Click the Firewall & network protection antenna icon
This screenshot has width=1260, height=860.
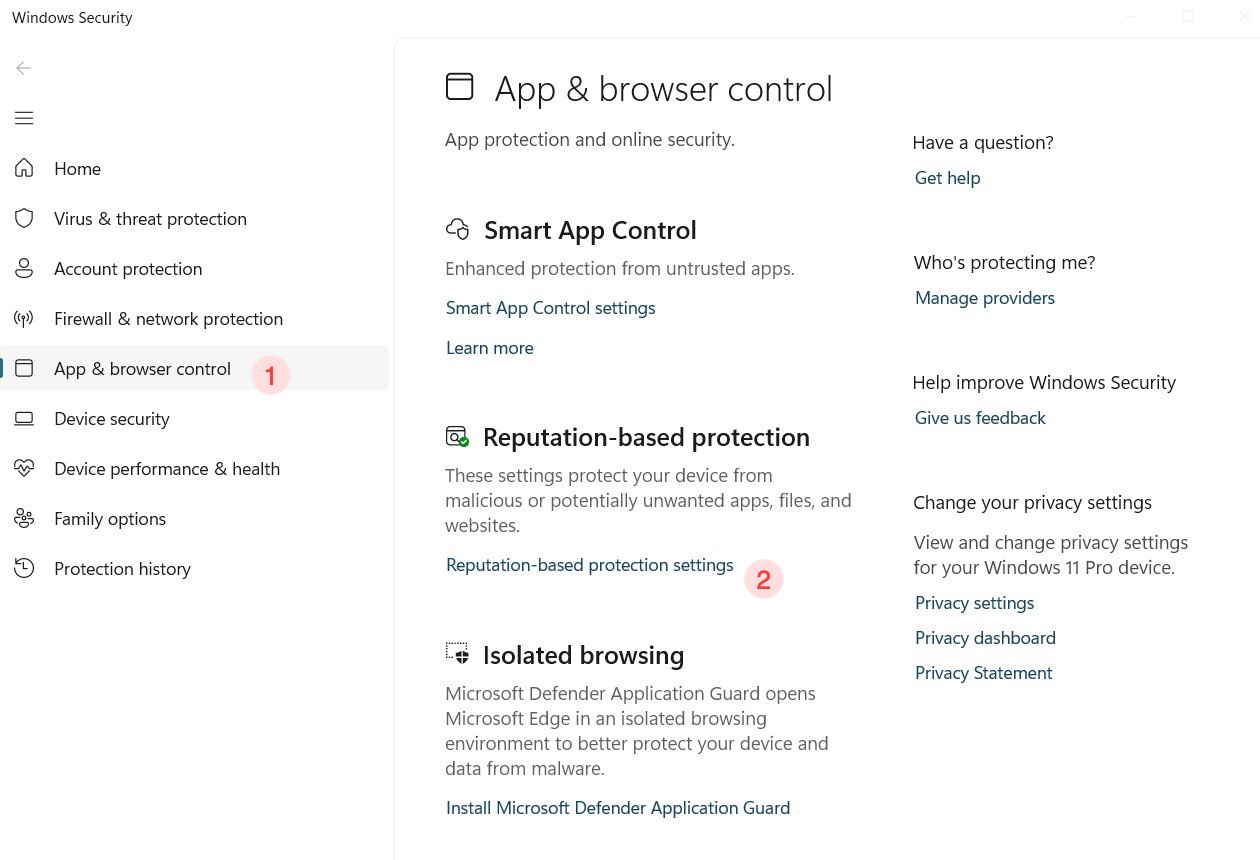point(24,318)
